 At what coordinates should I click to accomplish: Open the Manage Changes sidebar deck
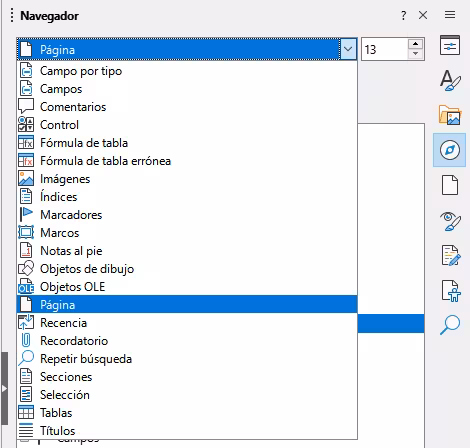click(451, 256)
